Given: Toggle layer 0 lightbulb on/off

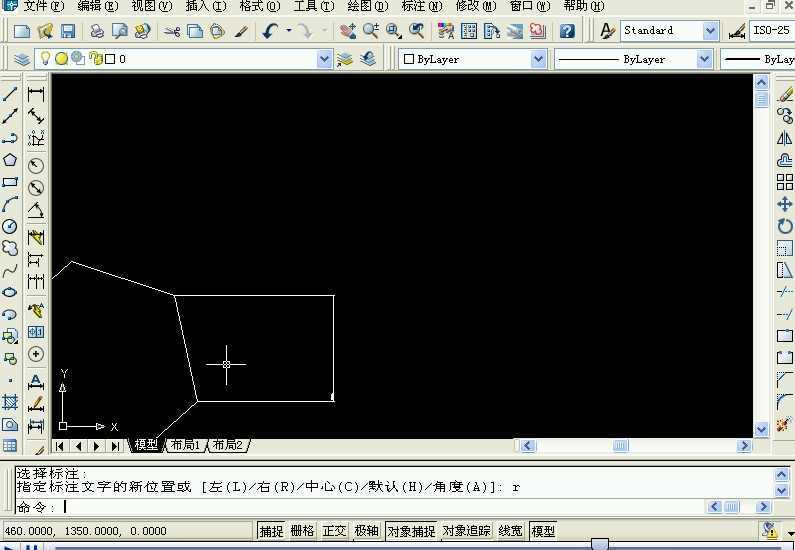Looking at the screenshot, I should [45, 58].
